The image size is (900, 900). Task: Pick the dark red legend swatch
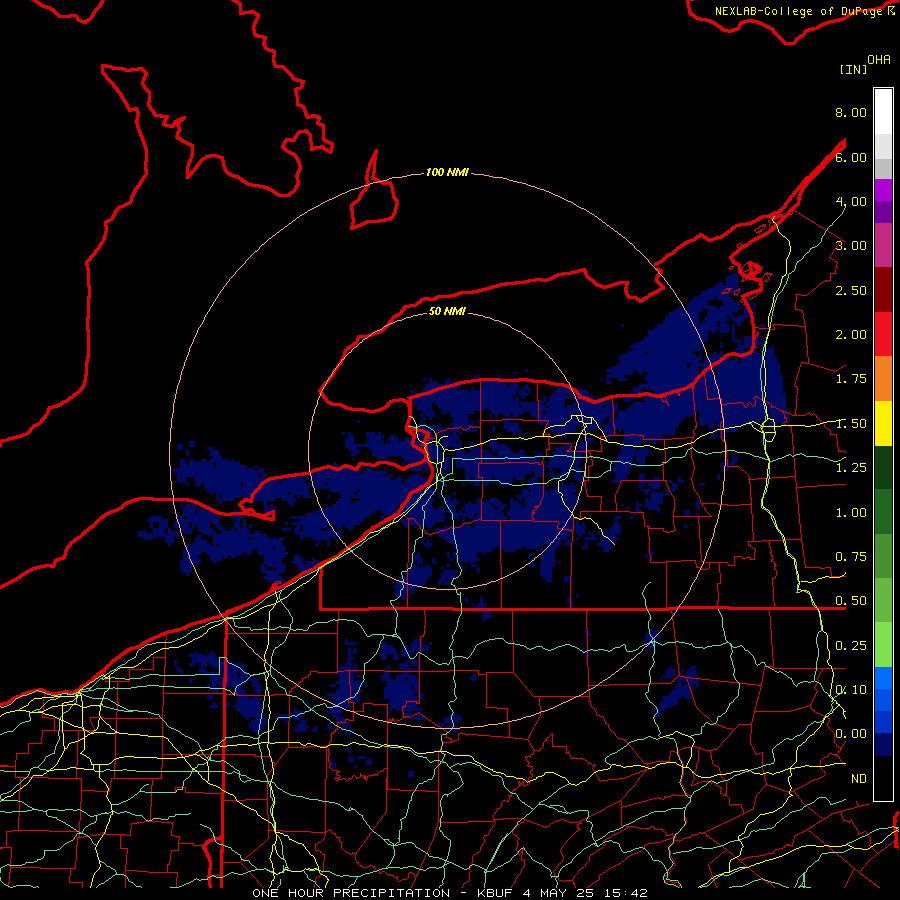883,290
